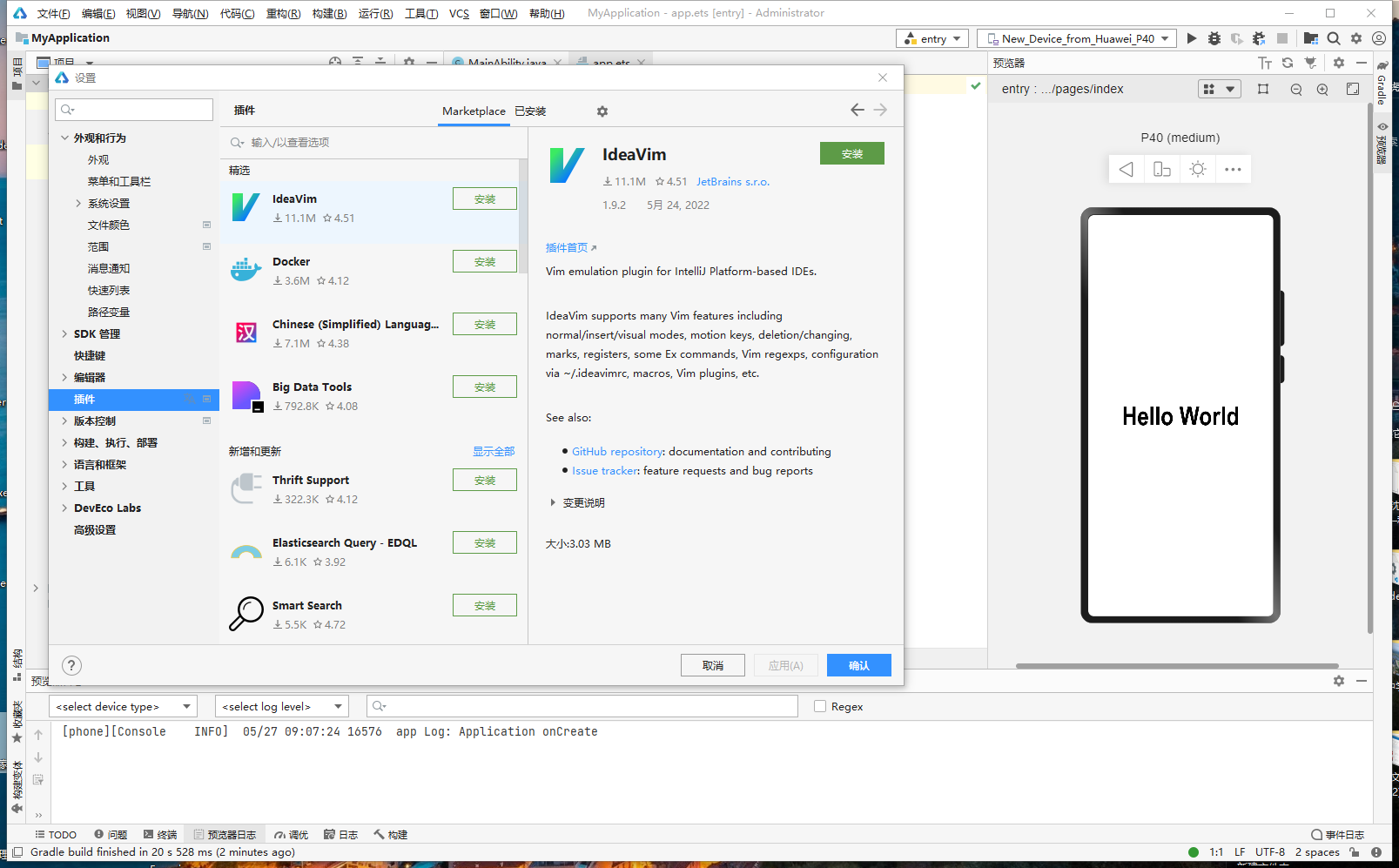Open the 事件日志 panel in status bar
Screen dimensions: 1399x868
pos(1338,834)
